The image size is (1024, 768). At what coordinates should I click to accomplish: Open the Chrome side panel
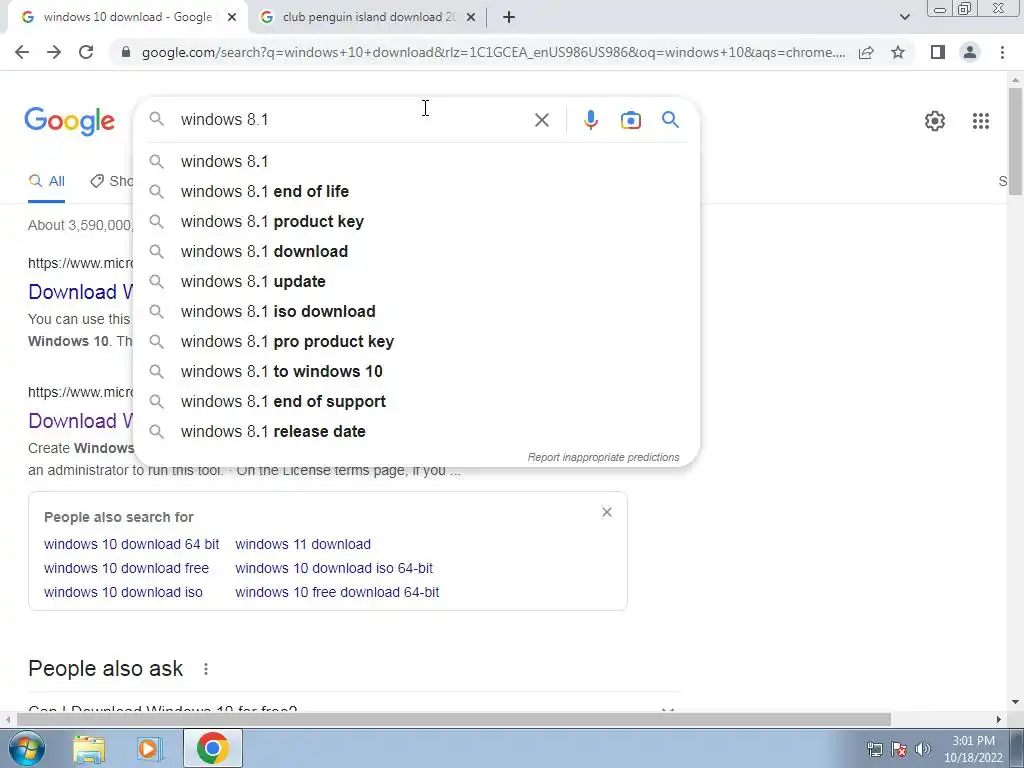(938, 52)
